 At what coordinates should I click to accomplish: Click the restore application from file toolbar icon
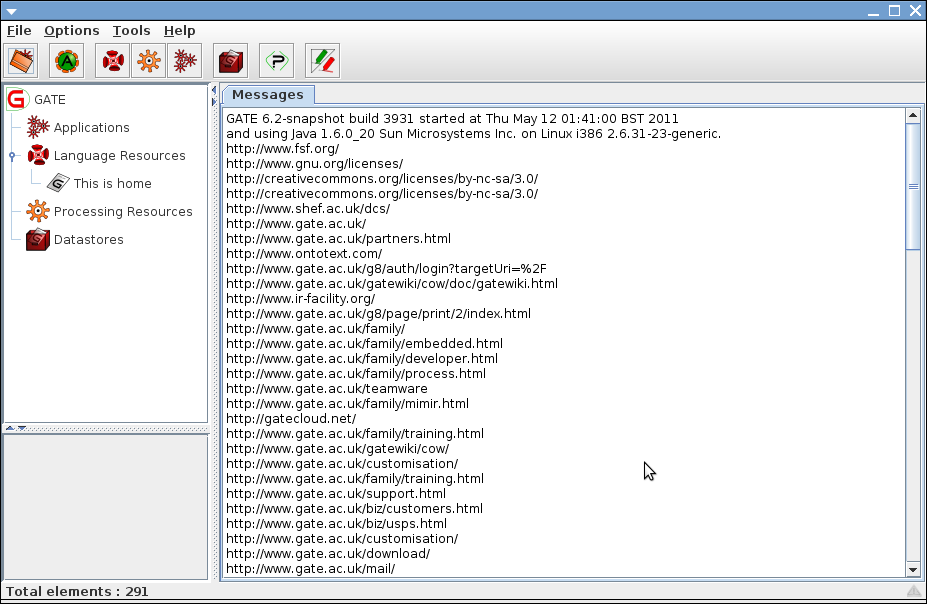21,60
